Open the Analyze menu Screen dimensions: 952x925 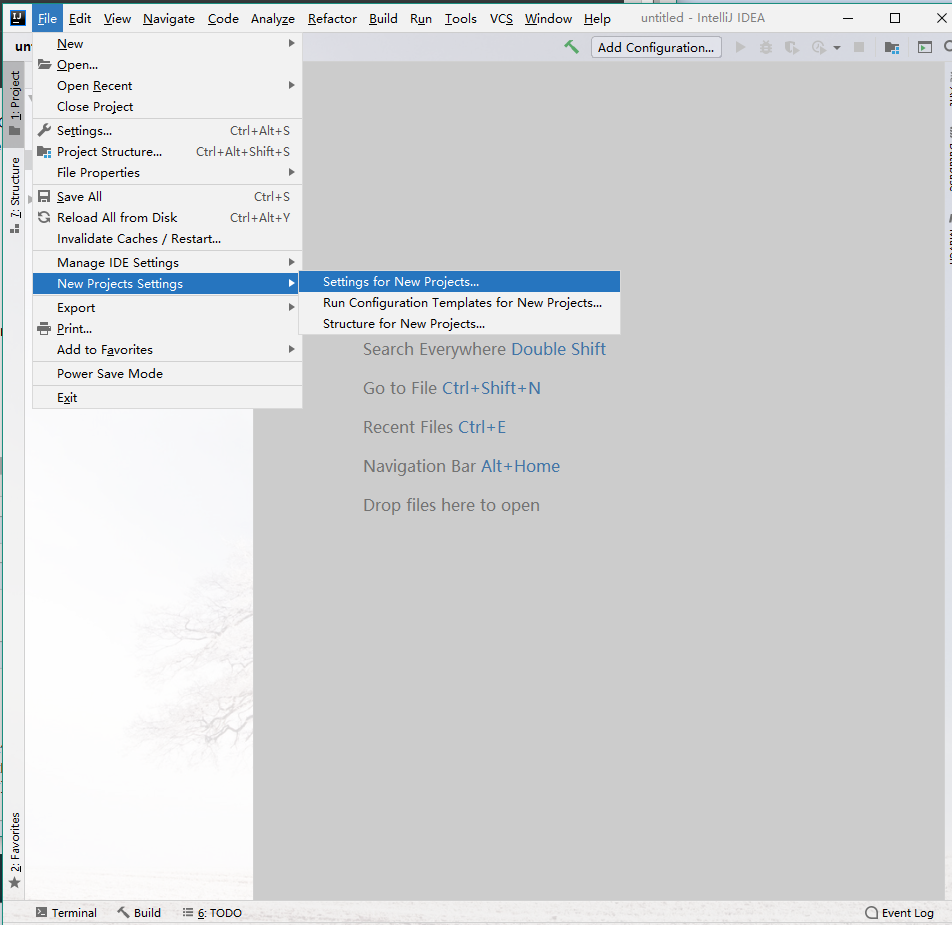273,19
